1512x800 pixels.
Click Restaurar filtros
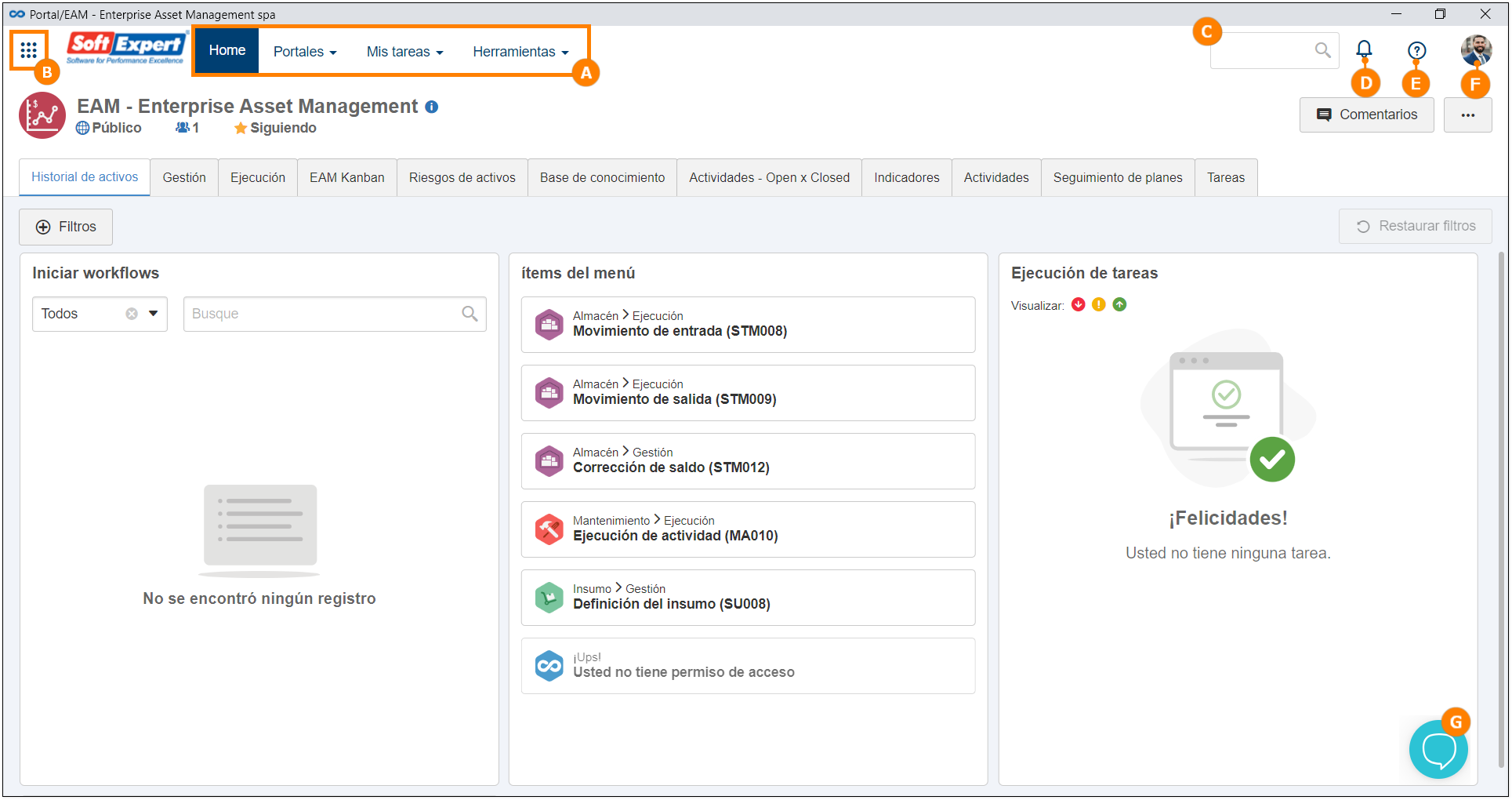1416,226
